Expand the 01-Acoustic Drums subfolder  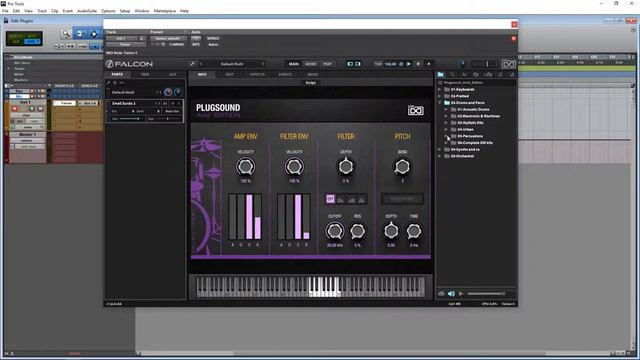click(446, 109)
